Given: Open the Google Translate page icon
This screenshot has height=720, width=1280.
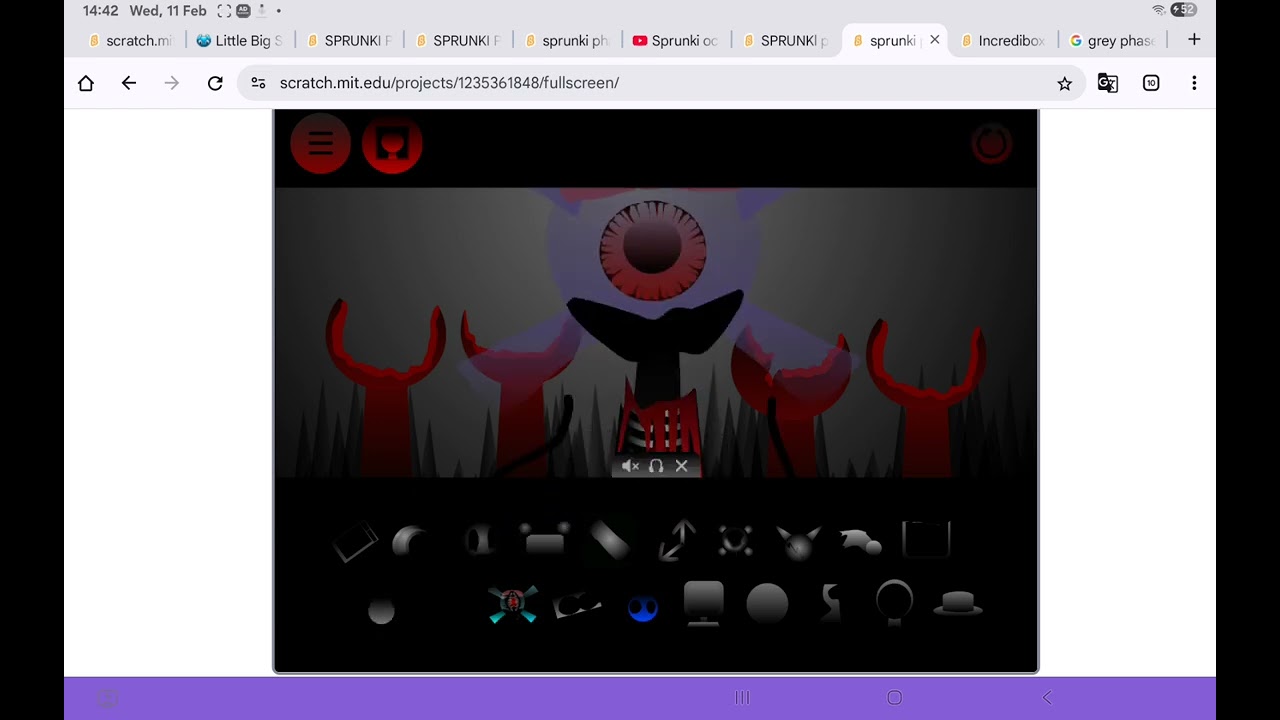Looking at the screenshot, I should coord(1108,83).
